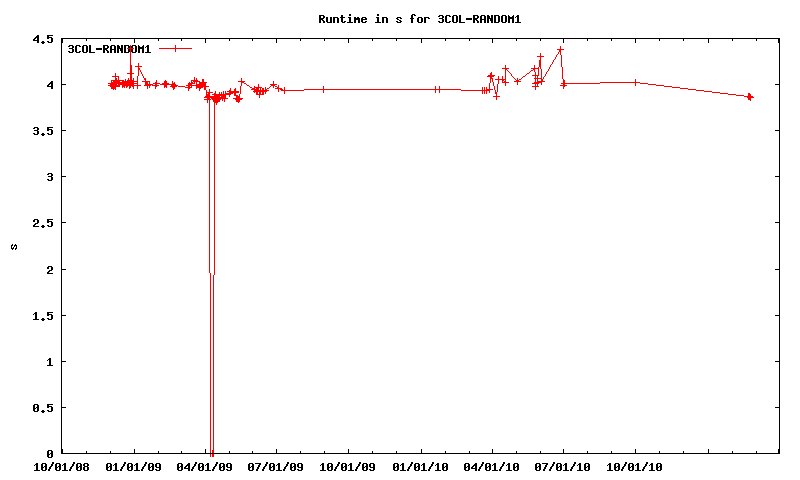Click the 1.5 y-axis tick label
Viewport: 800px width, 480px height.
[43, 316]
